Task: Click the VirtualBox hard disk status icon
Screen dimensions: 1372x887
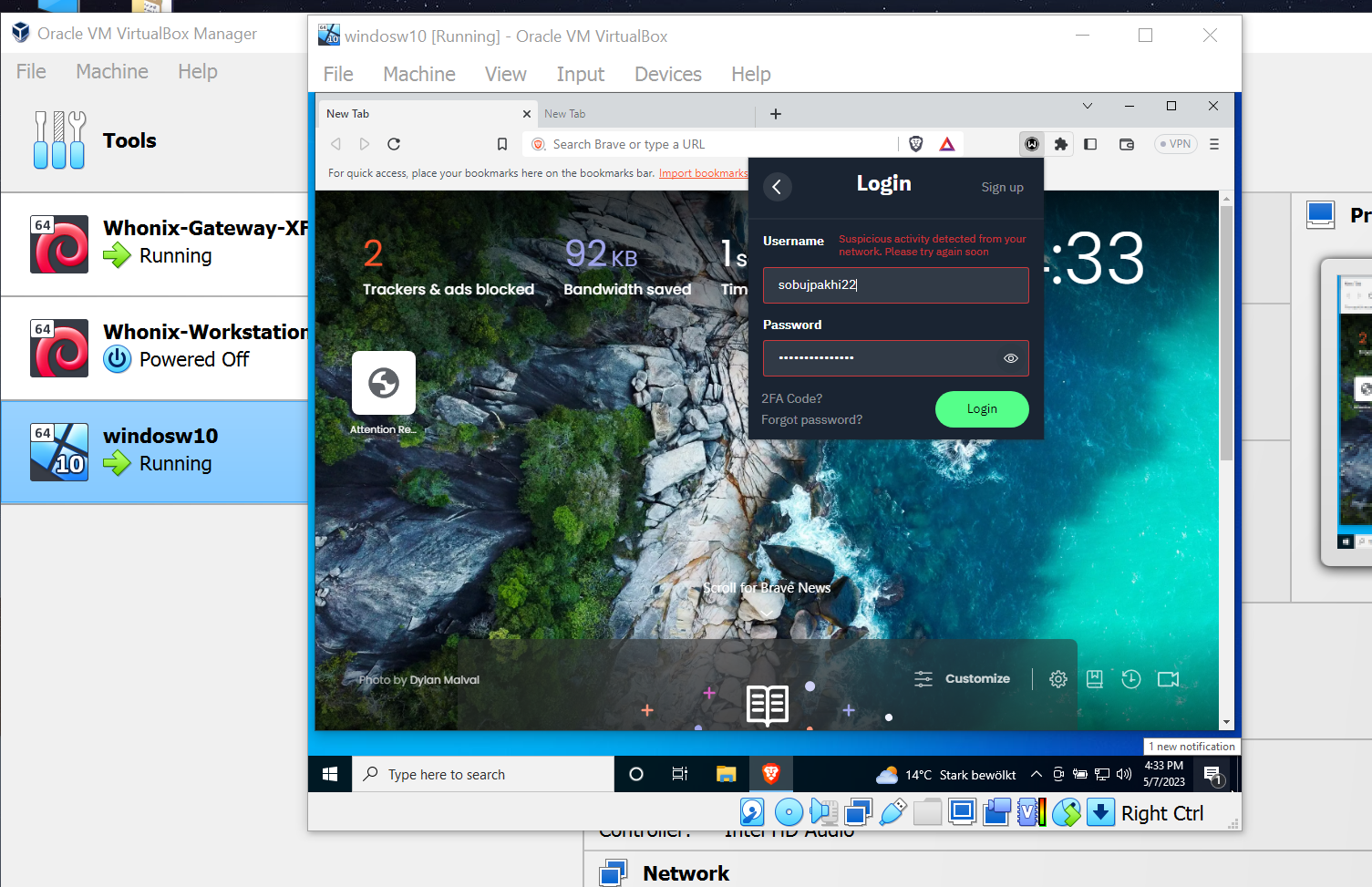Action: (x=752, y=811)
